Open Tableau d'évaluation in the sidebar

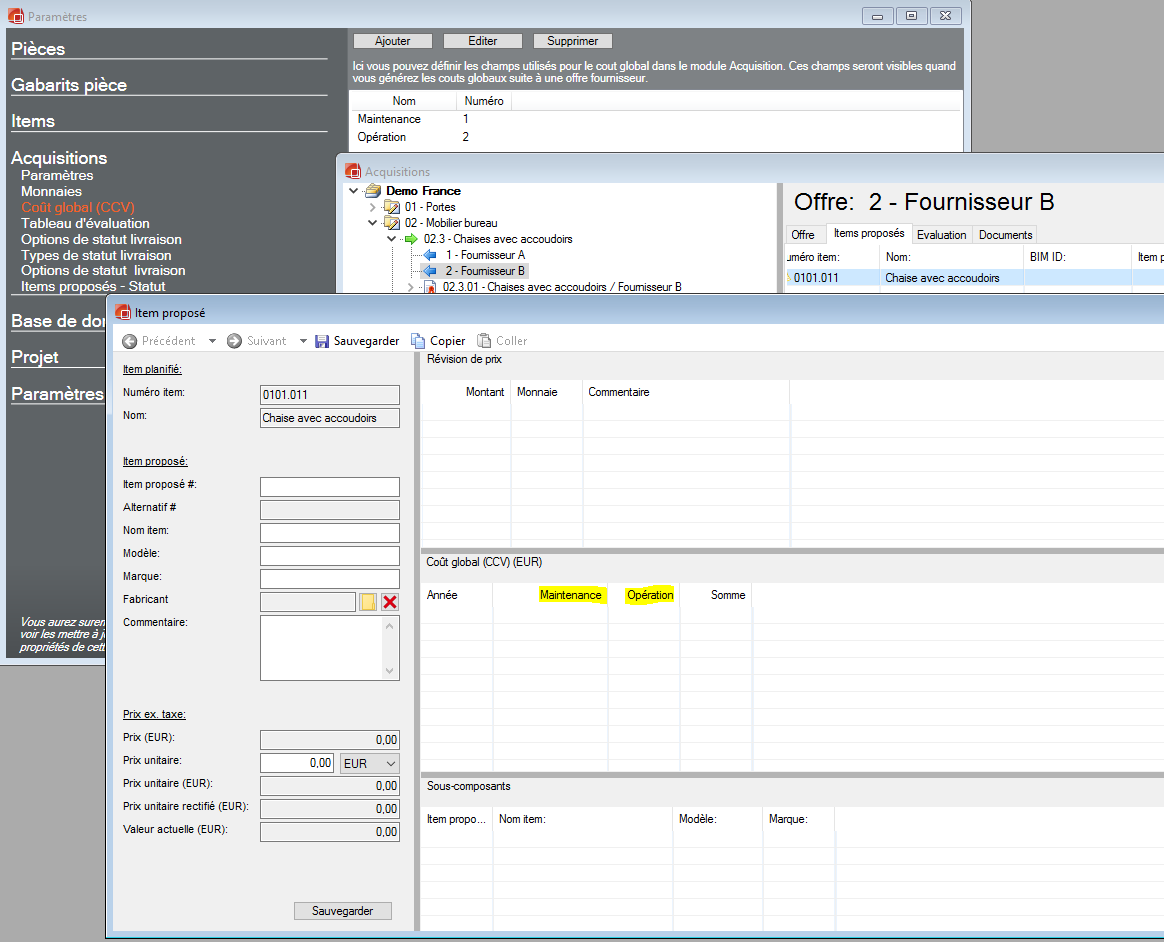point(85,223)
